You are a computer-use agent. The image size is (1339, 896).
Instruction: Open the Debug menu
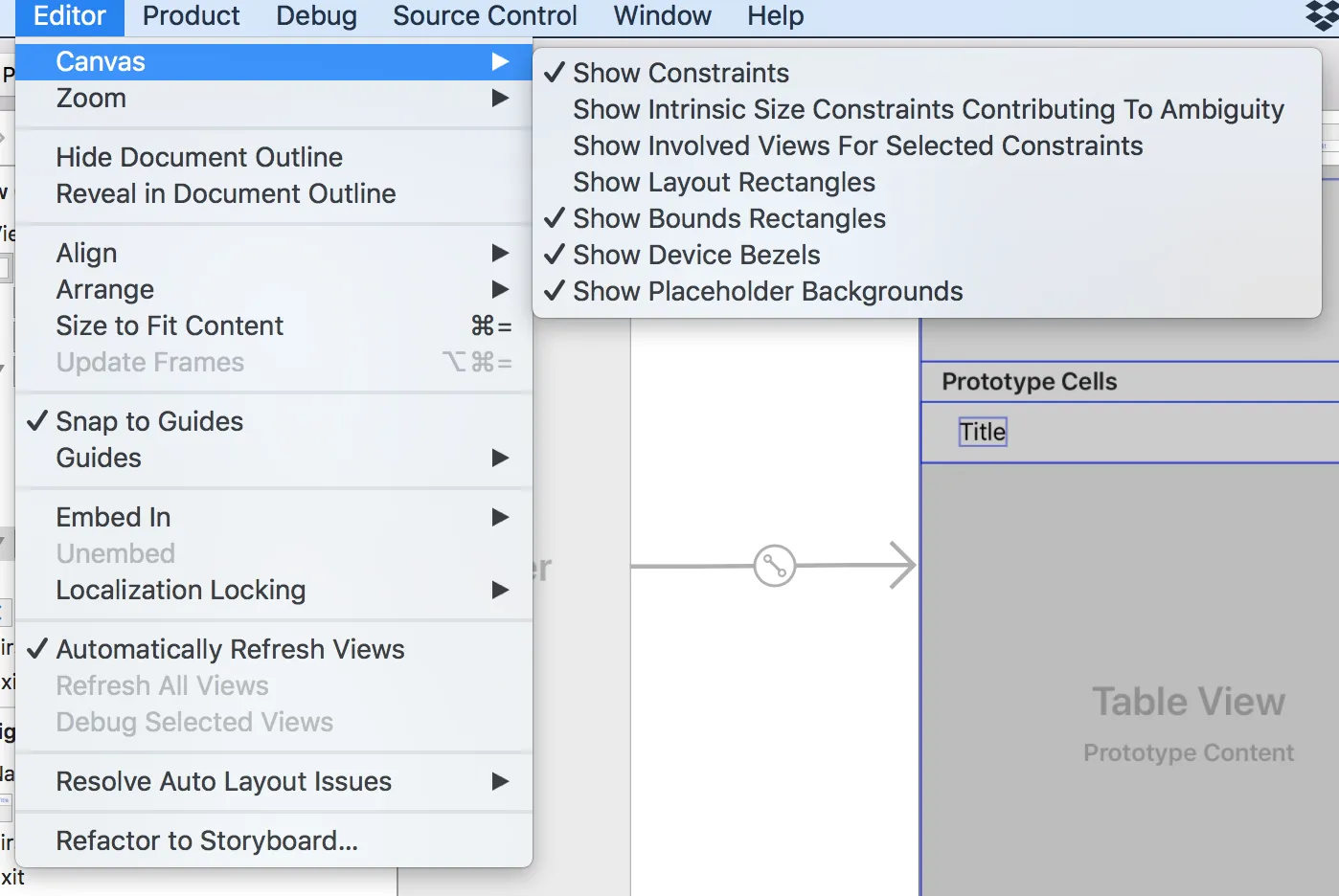316,16
